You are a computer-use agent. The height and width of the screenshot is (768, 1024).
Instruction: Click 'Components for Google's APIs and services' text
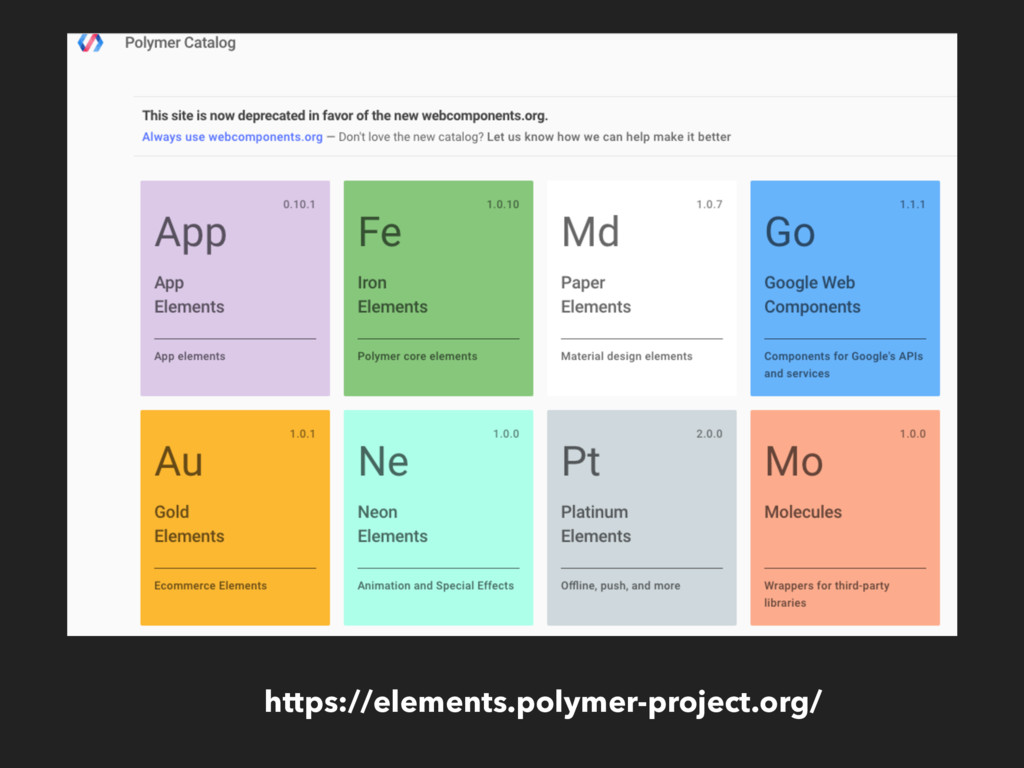tap(843, 365)
